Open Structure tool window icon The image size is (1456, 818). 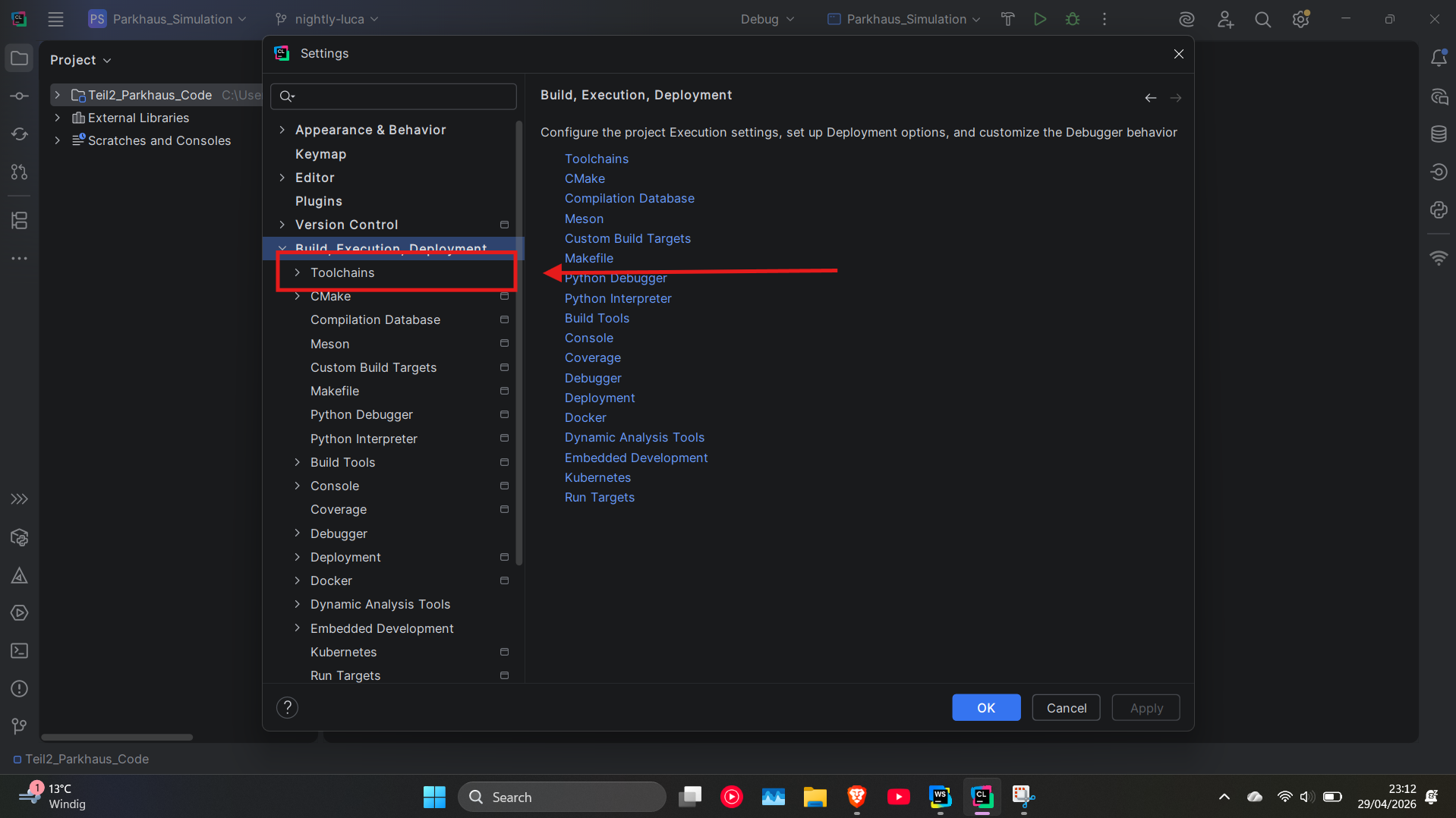[x=20, y=221]
